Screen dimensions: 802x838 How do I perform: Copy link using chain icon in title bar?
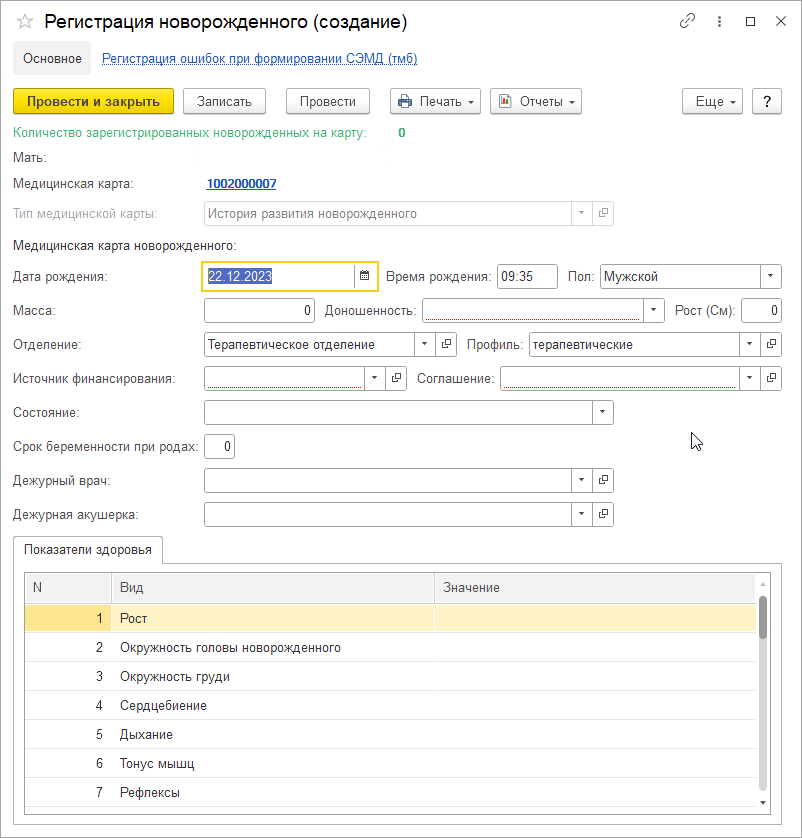click(x=687, y=21)
